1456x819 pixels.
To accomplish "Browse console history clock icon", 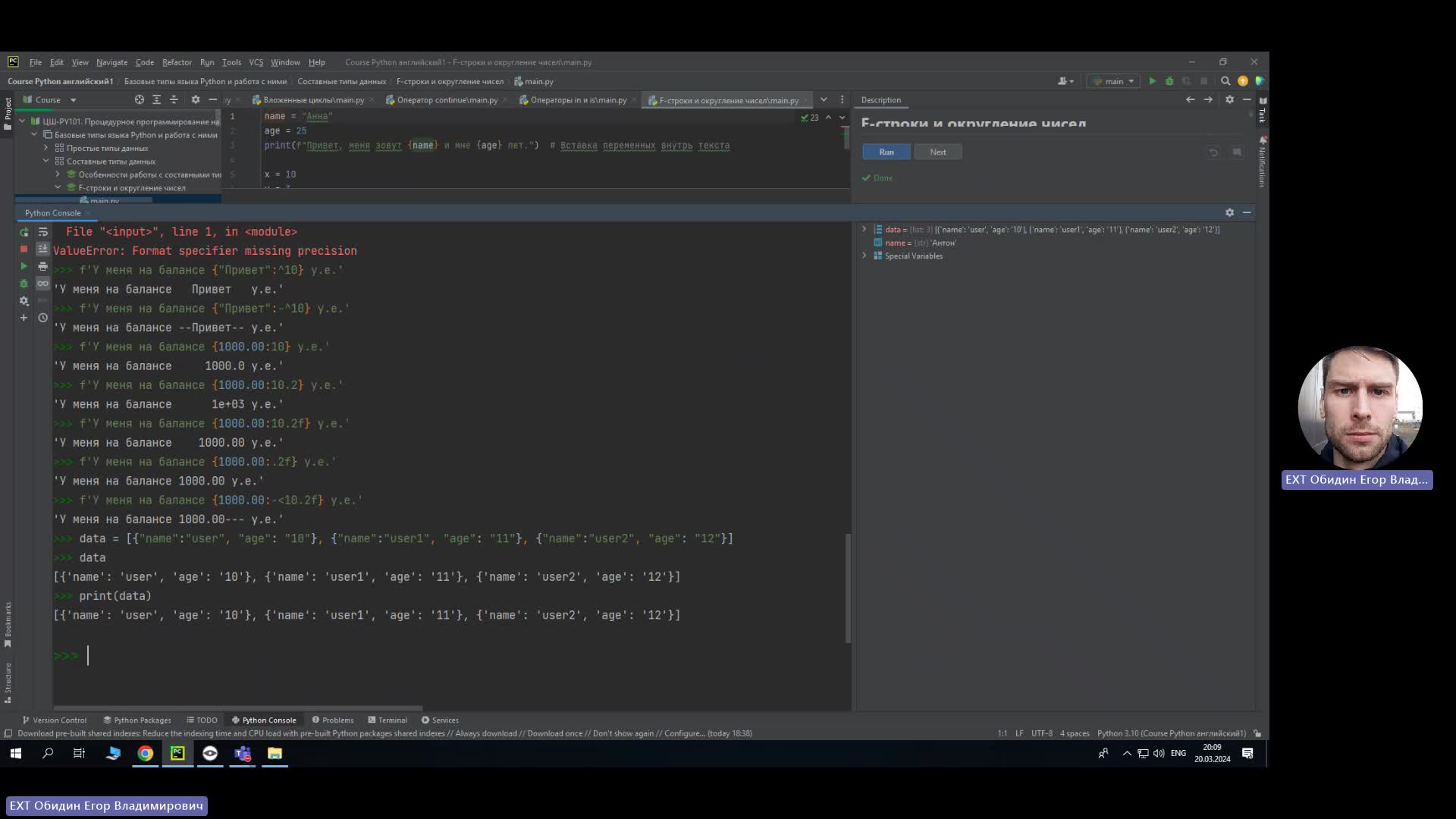I will [43, 318].
